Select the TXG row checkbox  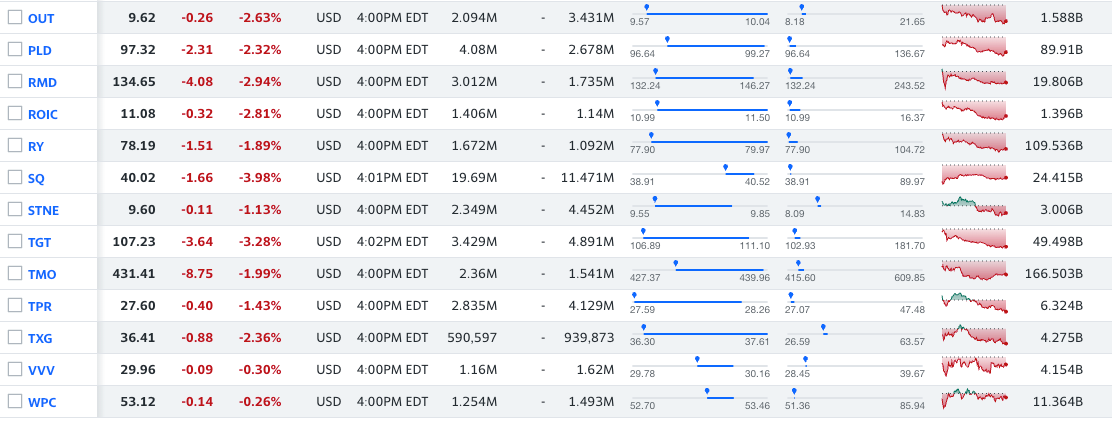pyautogui.click(x=15, y=337)
